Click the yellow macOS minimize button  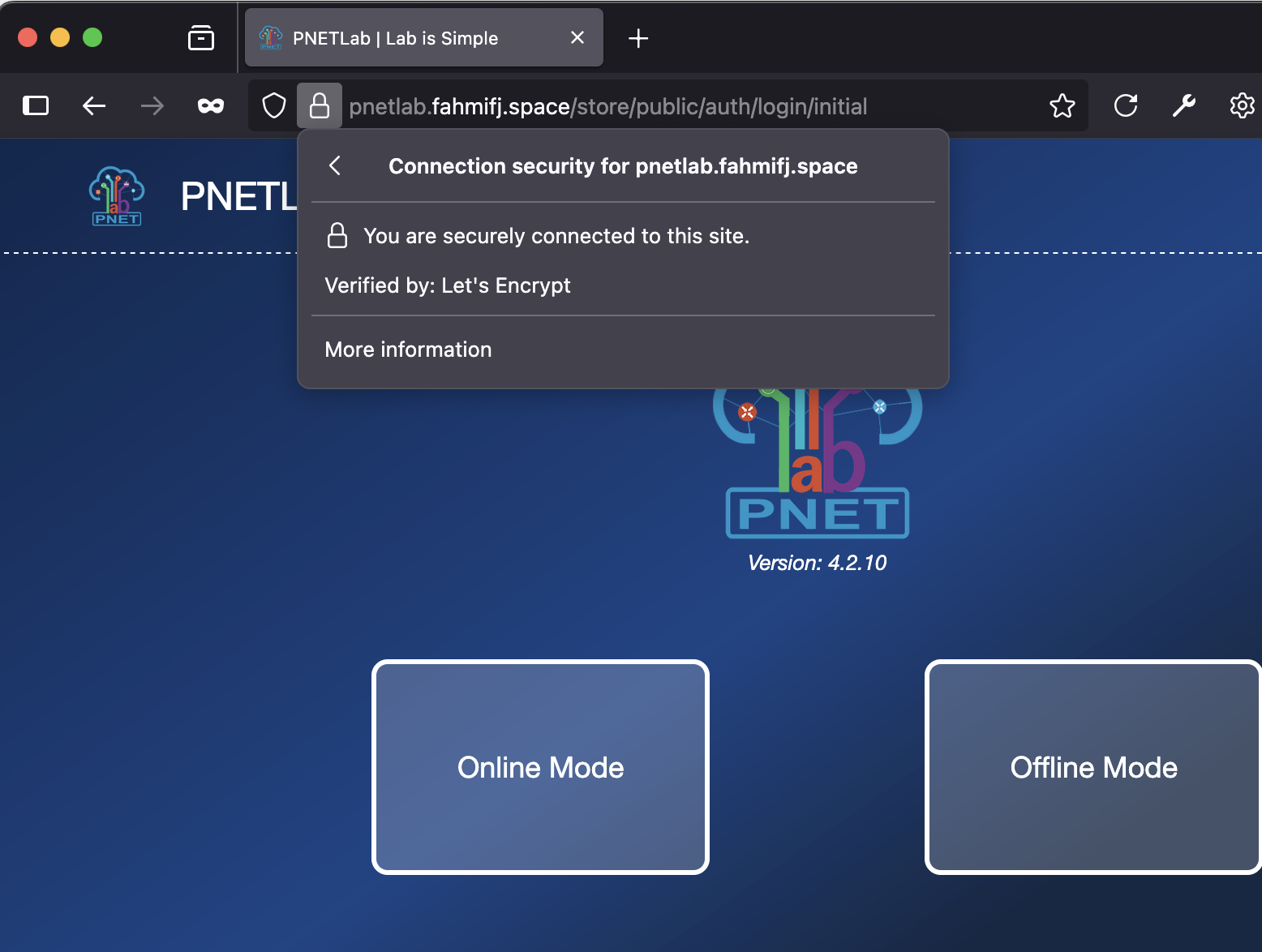(x=60, y=37)
